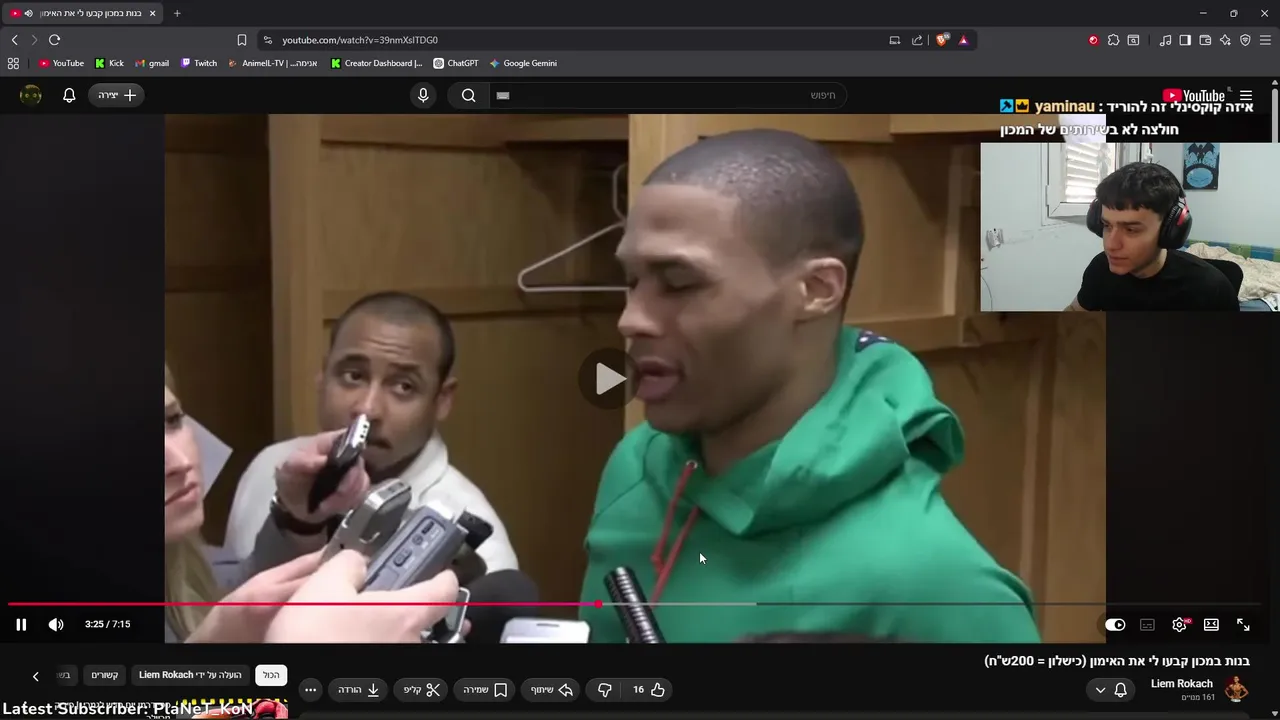
Task: Create a clip with קליפ scissors button
Action: pyautogui.click(x=422, y=689)
